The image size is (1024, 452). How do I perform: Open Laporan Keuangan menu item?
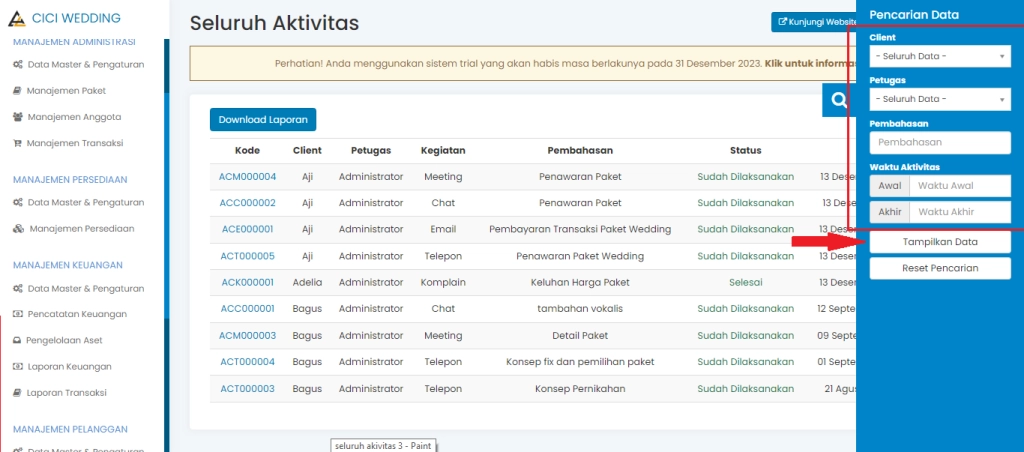(x=69, y=366)
